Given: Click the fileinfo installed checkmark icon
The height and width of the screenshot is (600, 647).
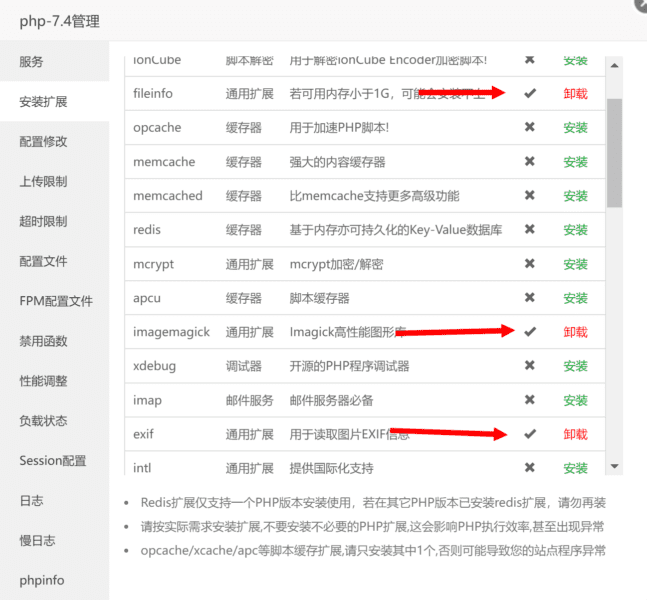Looking at the screenshot, I should pos(530,93).
